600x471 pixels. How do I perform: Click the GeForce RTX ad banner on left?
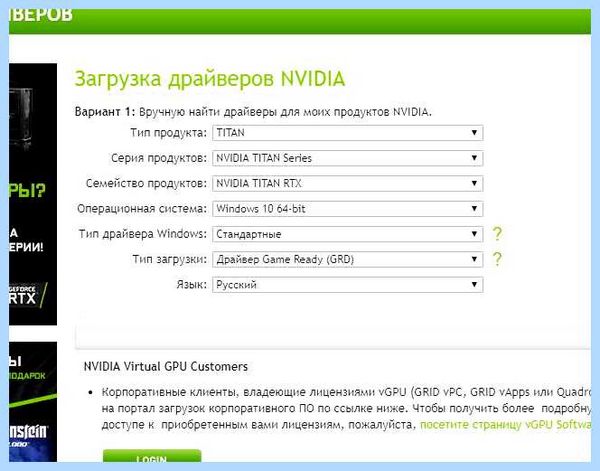point(33,194)
